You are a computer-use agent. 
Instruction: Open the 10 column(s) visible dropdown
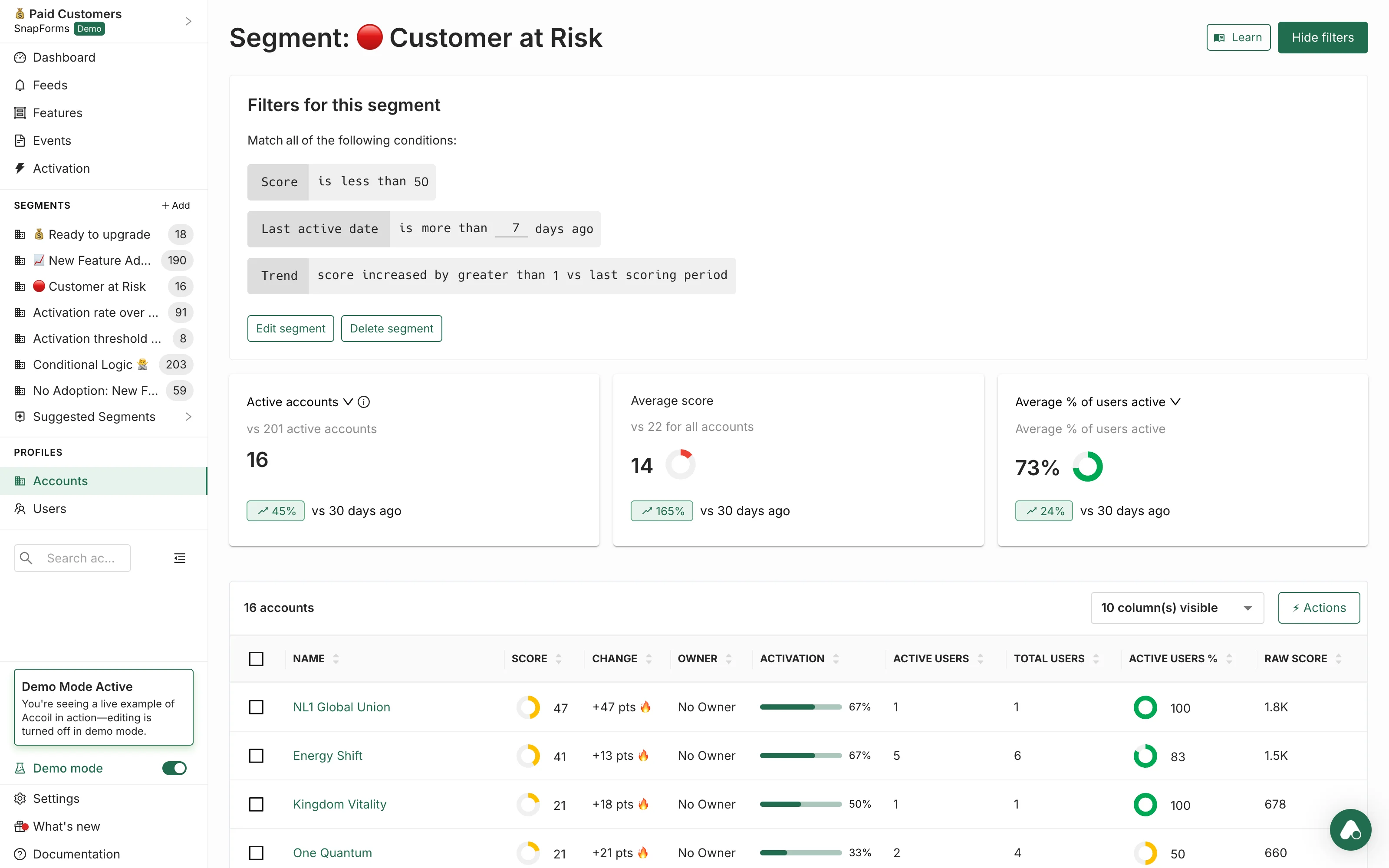coord(1177,607)
